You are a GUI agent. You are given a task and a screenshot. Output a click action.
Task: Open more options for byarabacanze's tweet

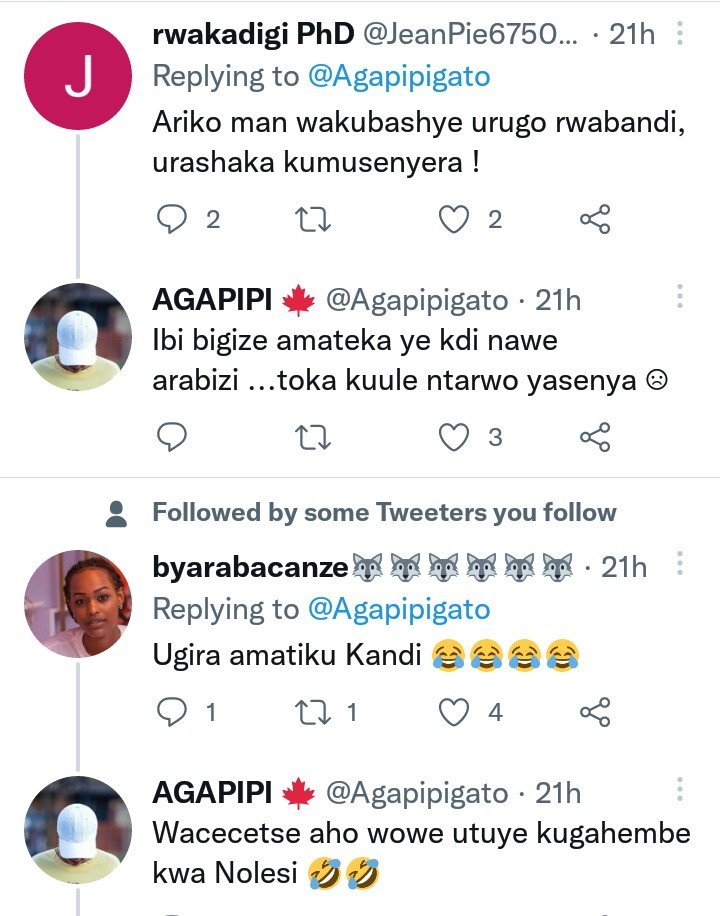point(680,565)
